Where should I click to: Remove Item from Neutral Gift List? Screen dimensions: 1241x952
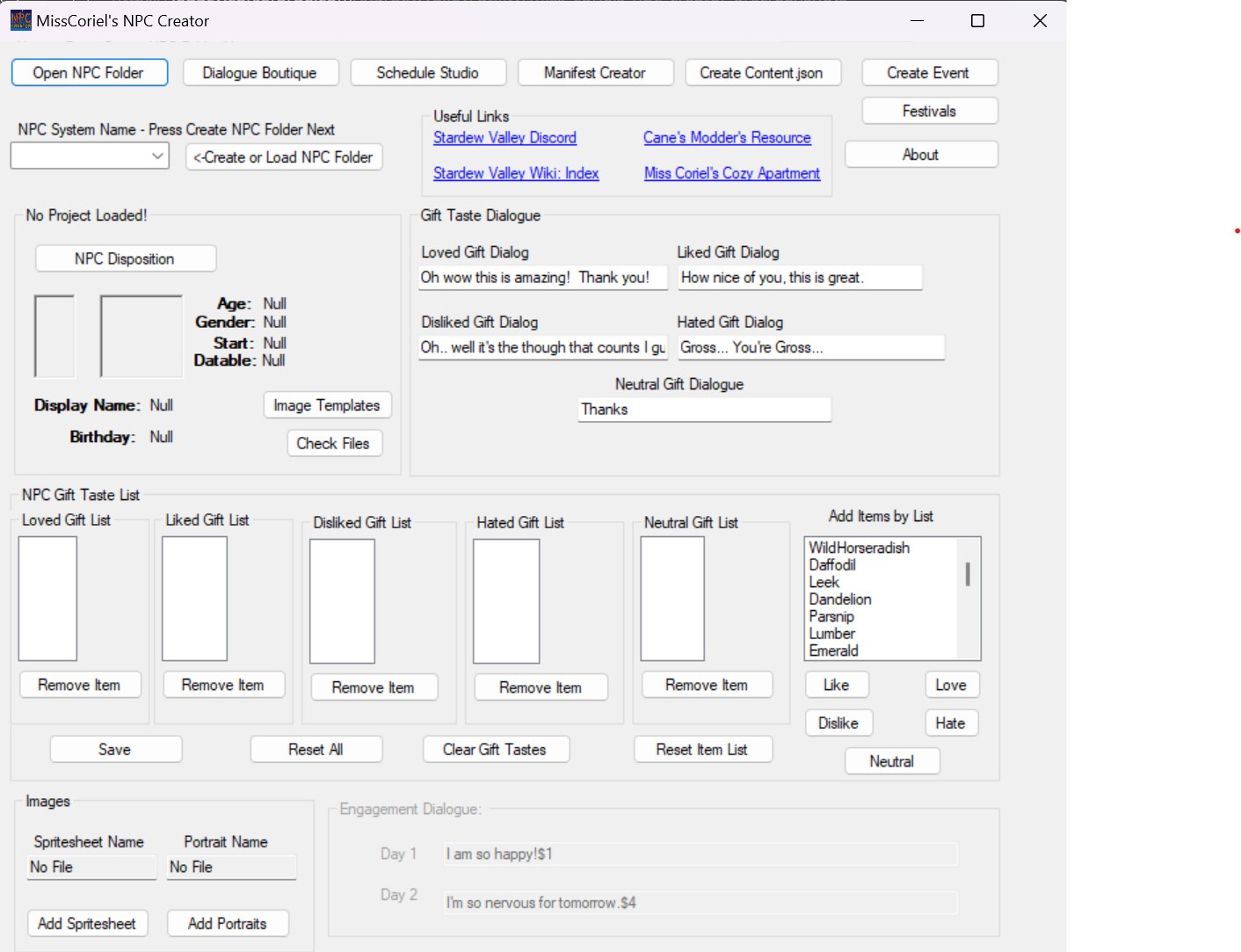pyautogui.click(x=708, y=685)
